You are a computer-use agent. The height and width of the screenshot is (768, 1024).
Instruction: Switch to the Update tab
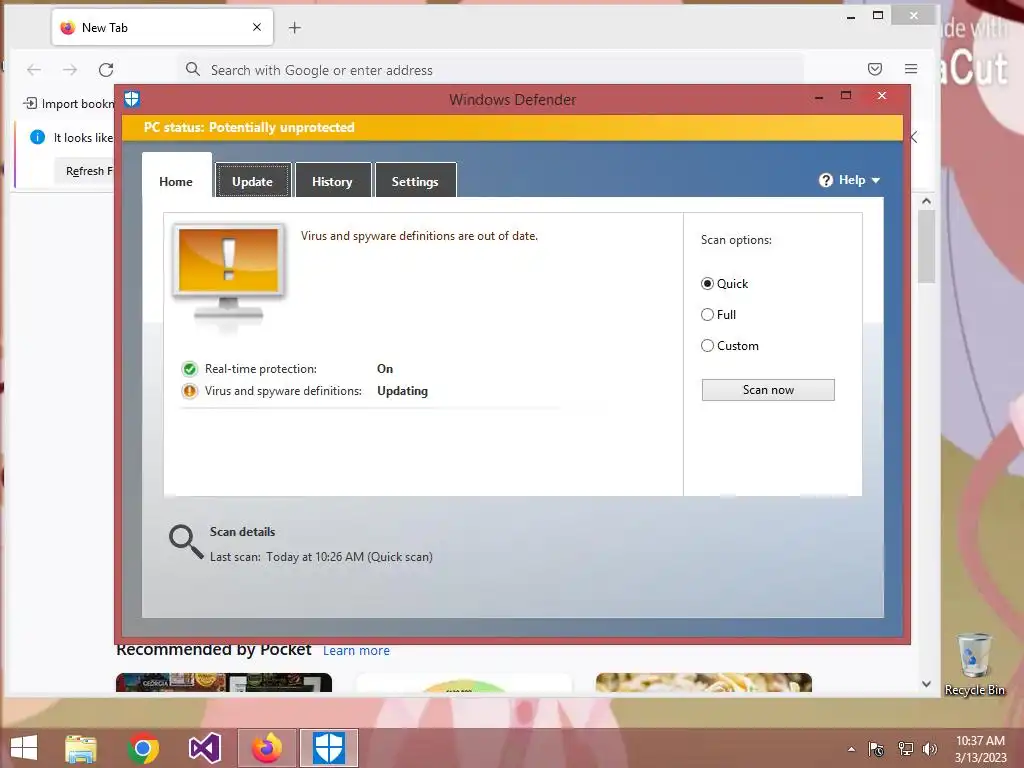pos(253,181)
